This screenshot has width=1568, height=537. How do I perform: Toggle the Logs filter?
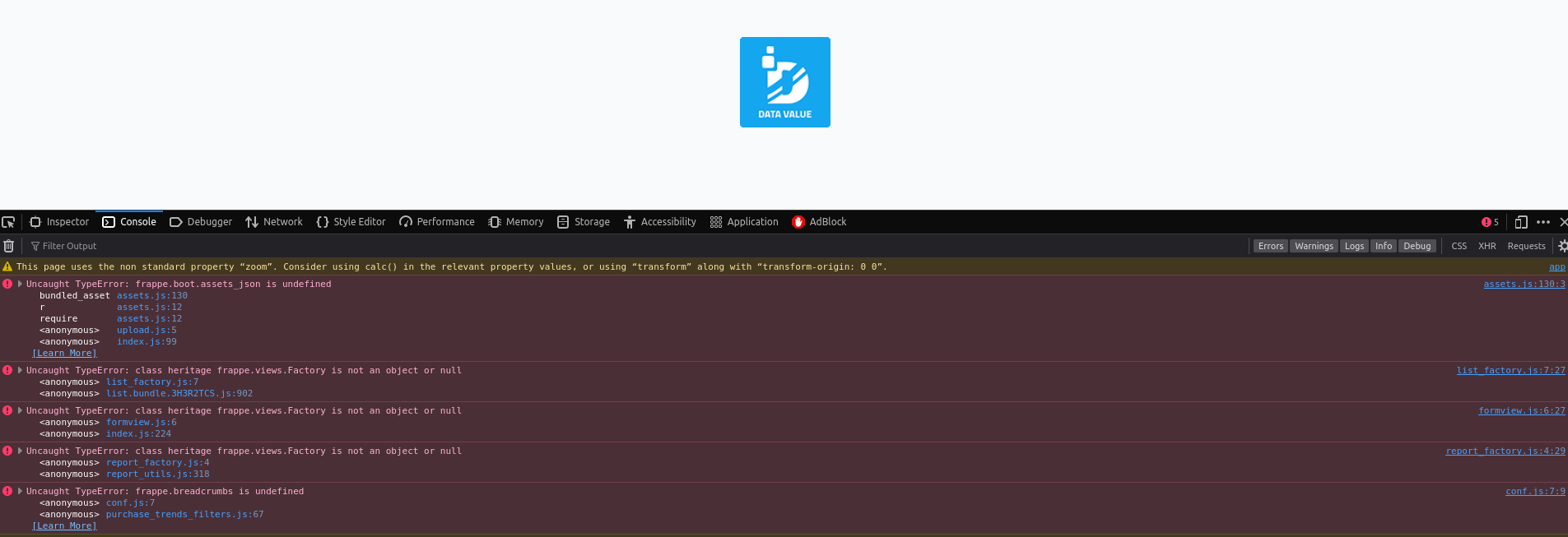tap(1354, 246)
